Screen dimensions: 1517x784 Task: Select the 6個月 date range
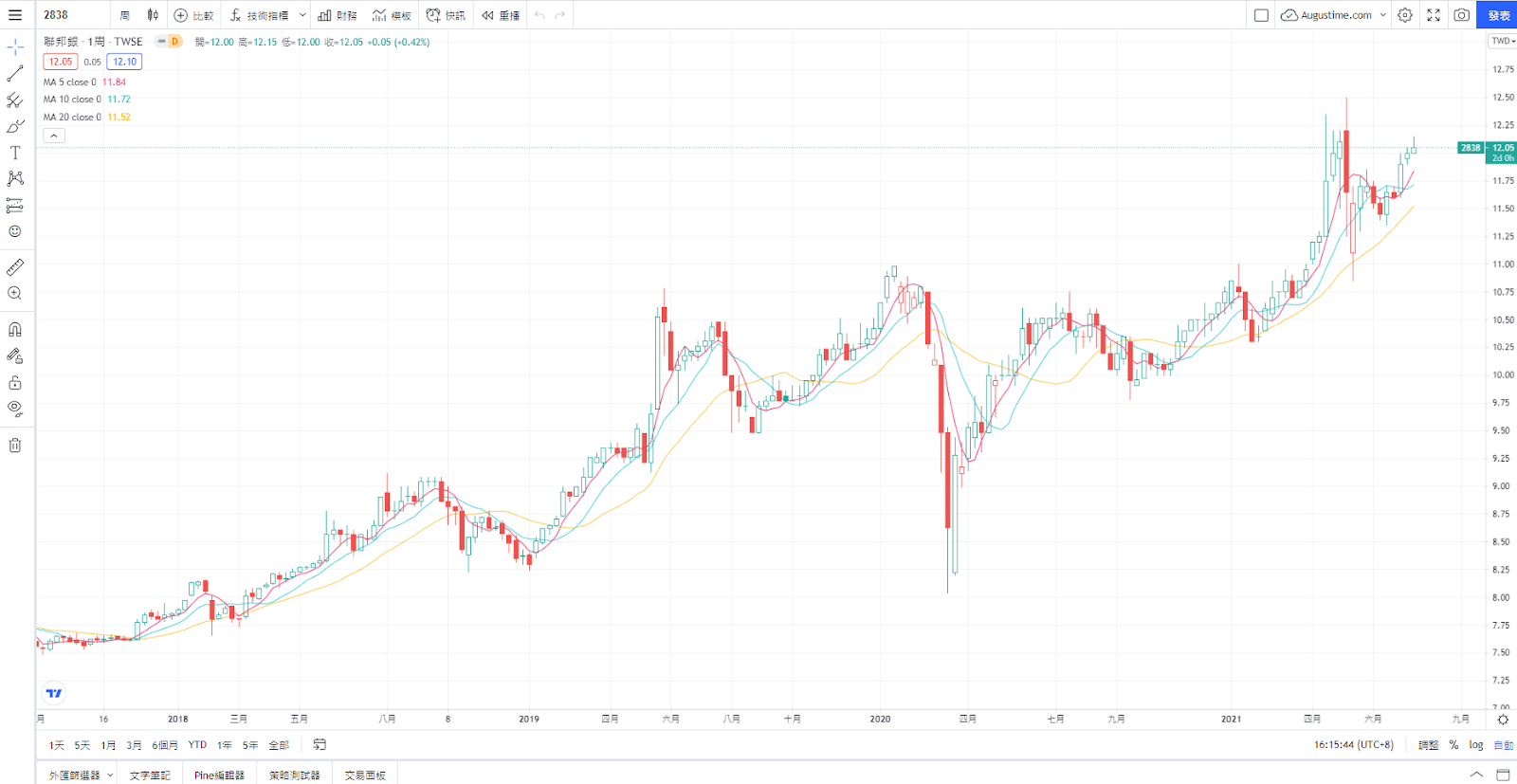pos(165,745)
